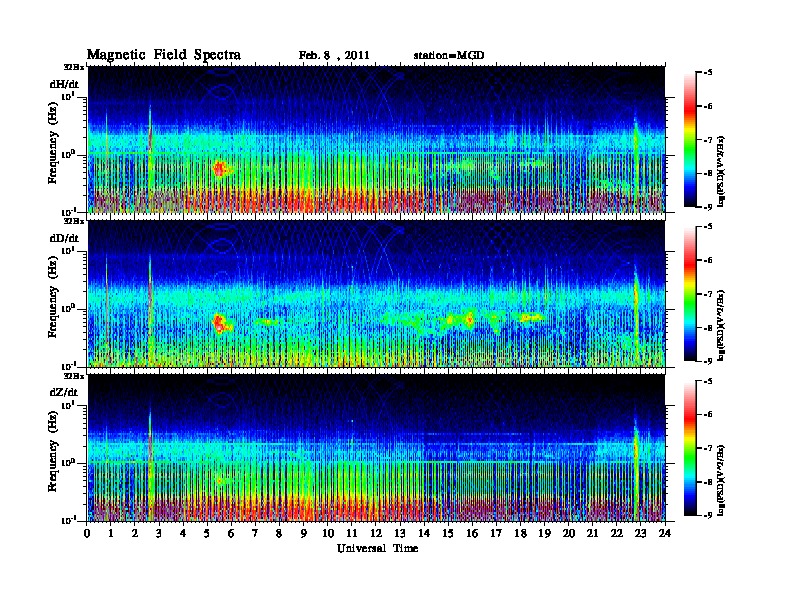Image resolution: width=792 pixels, height=612 pixels.
Task: Click hour "11" on the Universal Time axis
Action: pos(352,533)
